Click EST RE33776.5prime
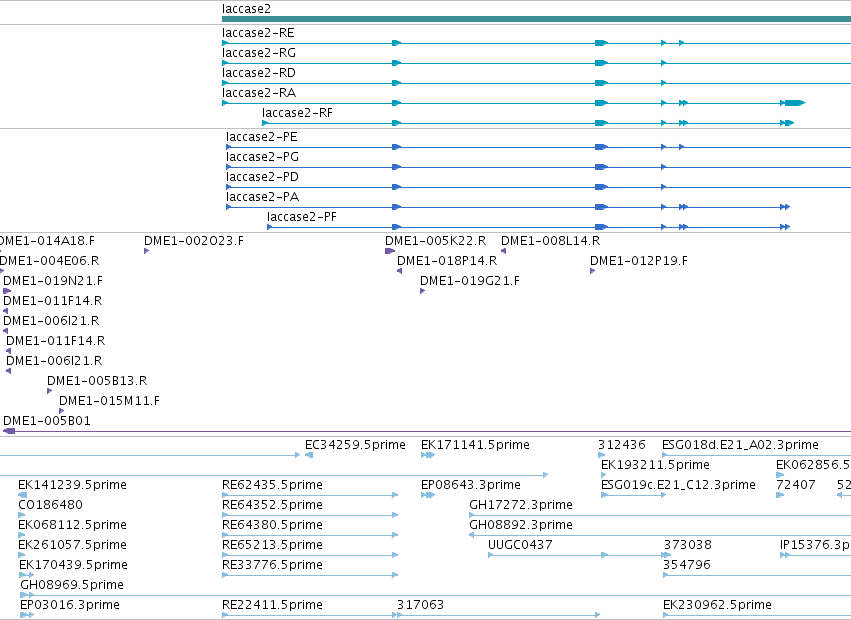851x620 pixels. pyautogui.click(x=272, y=565)
